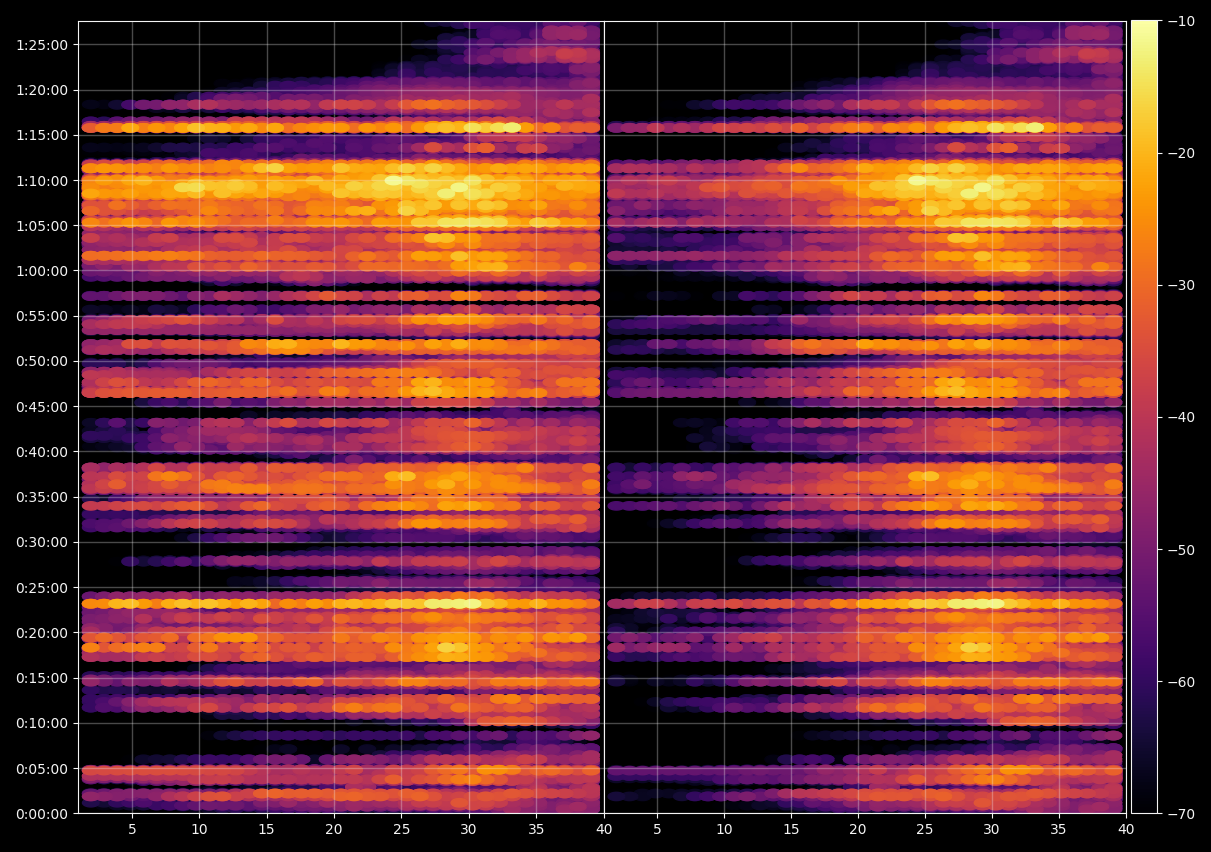Image resolution: width=1211 pixels, height=852 pixels.
Task: Click x-axis tick 25 of left heatmap
Action: [401, 830]
